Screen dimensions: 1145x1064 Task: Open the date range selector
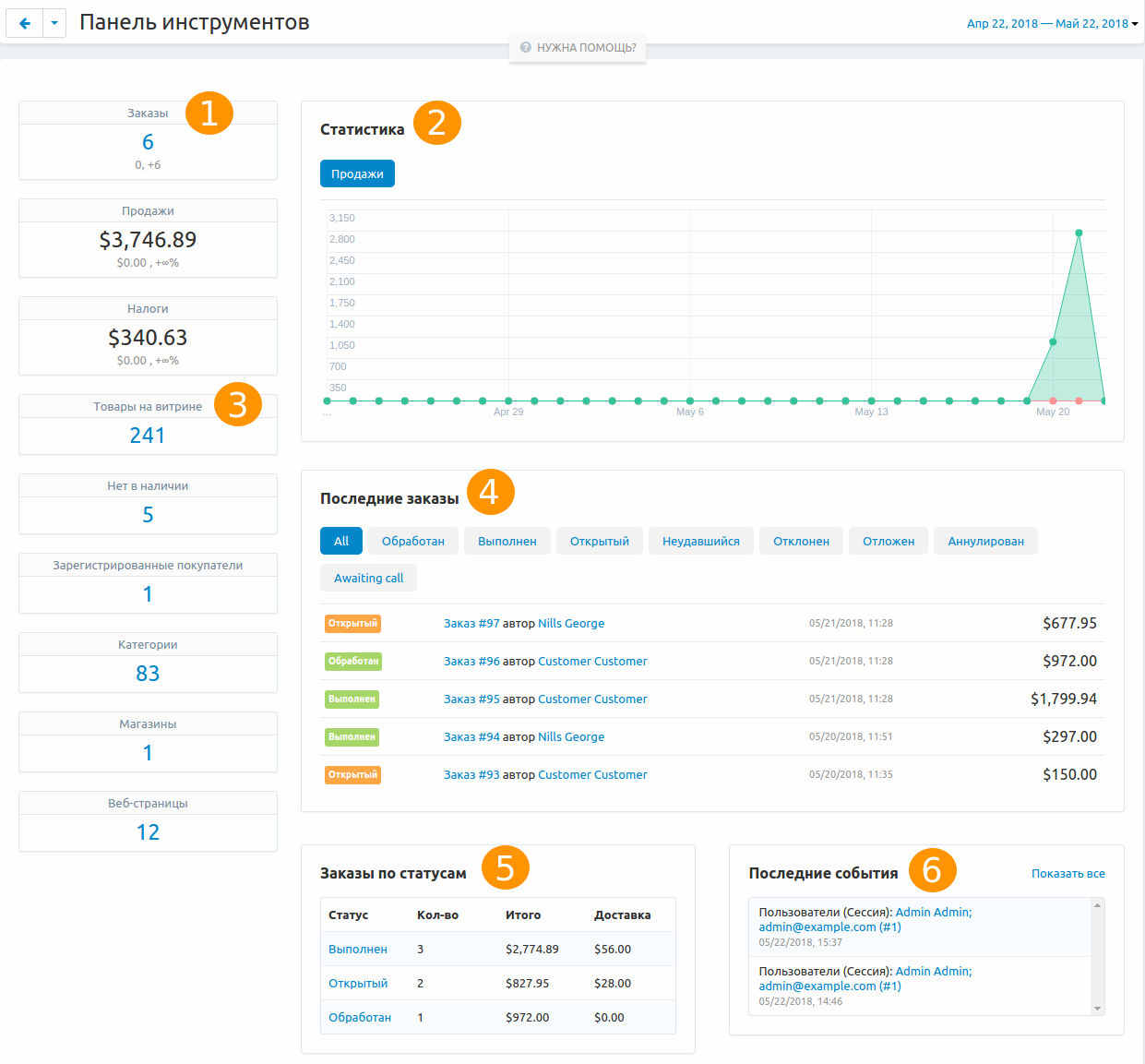(x=1052, y=23)
